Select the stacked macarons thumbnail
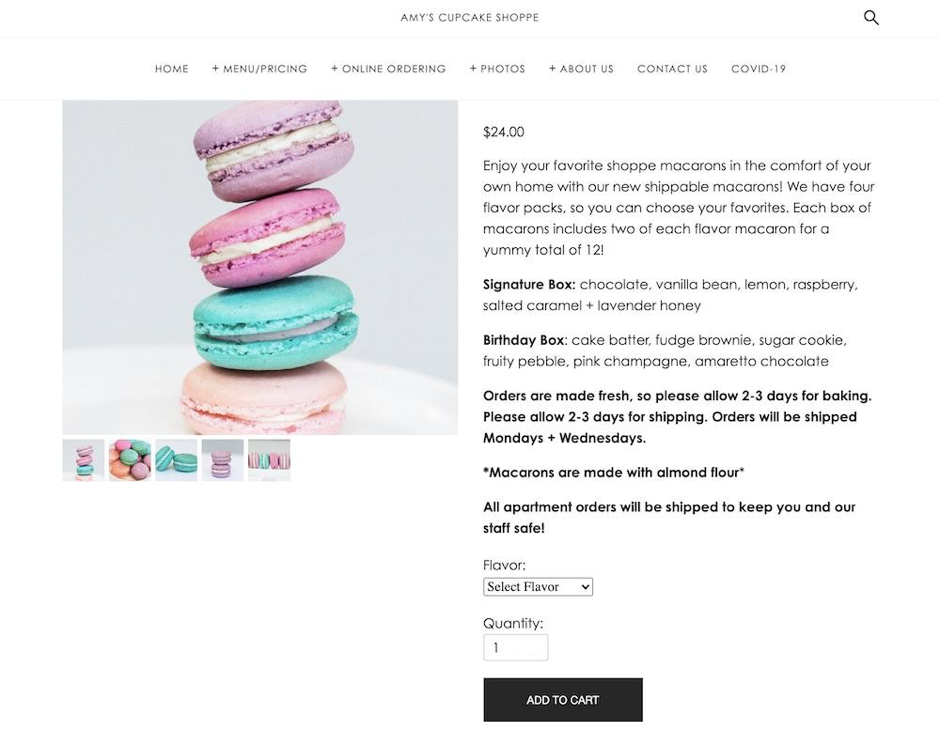The image size is (939, 729). pyautogui.click(x=83, y=460)
